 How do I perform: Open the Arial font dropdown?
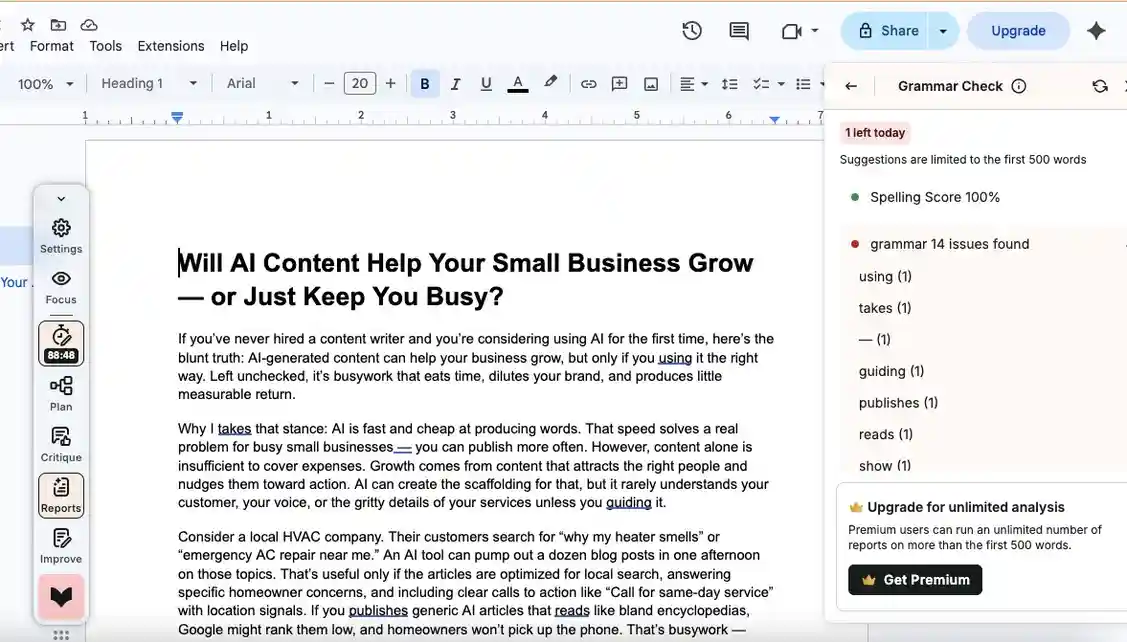coord(262,83)
